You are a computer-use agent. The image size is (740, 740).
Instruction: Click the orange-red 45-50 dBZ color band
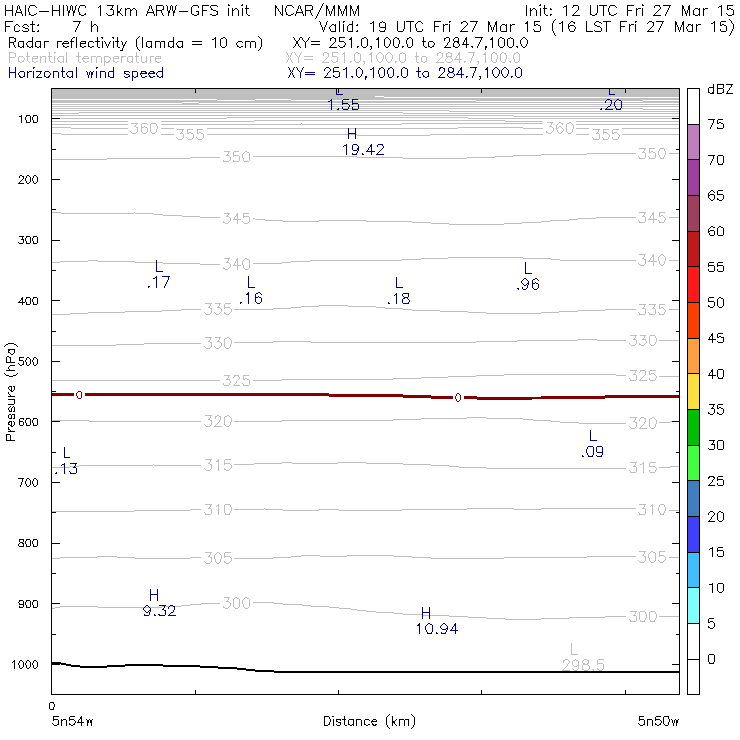coord(693,320)
